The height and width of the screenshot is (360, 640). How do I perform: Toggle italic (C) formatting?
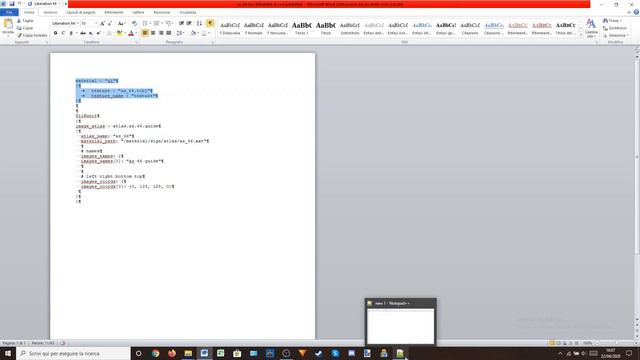[63, 33]
